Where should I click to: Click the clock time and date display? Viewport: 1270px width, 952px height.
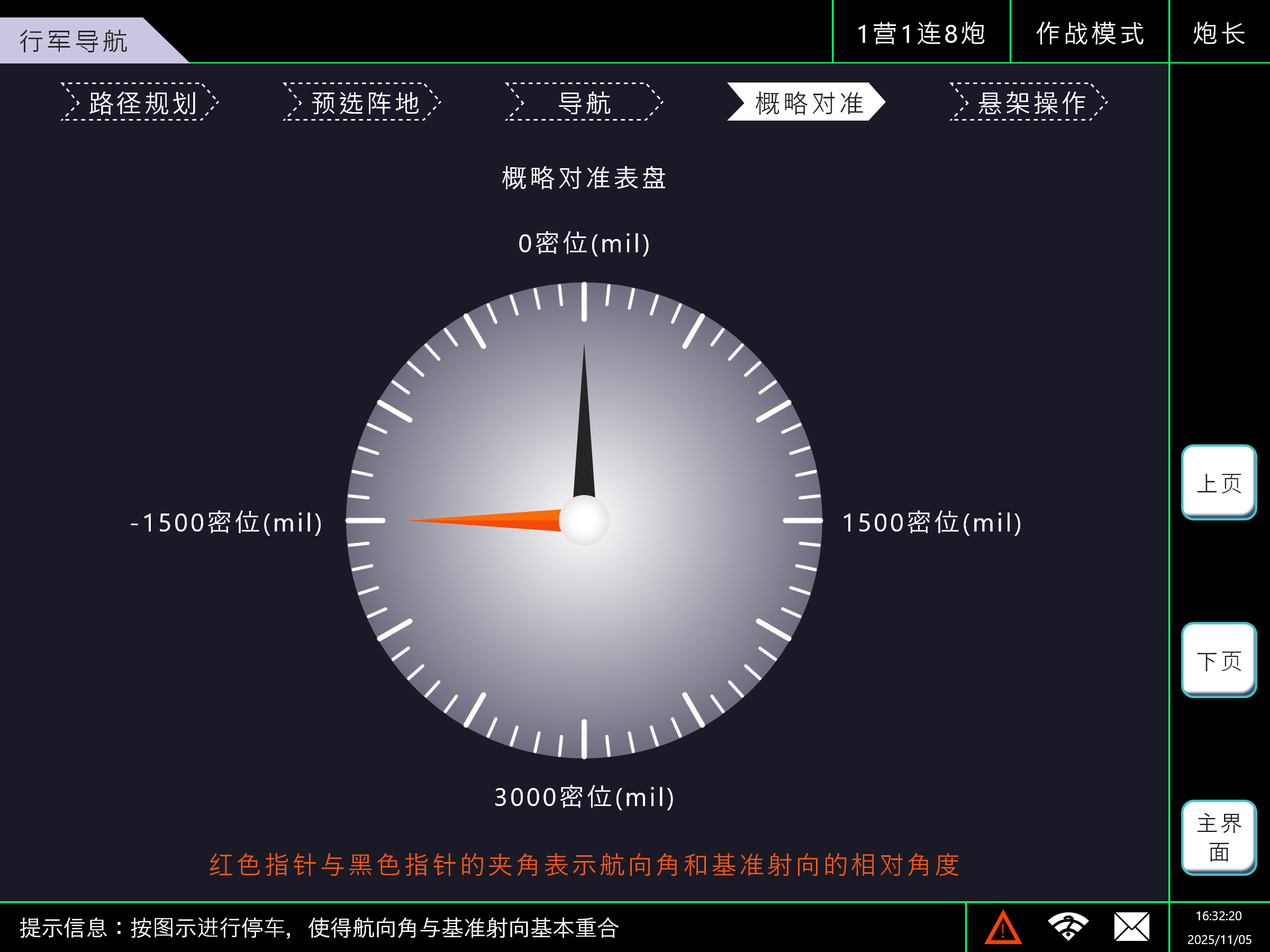click(x=1218, y=927)
